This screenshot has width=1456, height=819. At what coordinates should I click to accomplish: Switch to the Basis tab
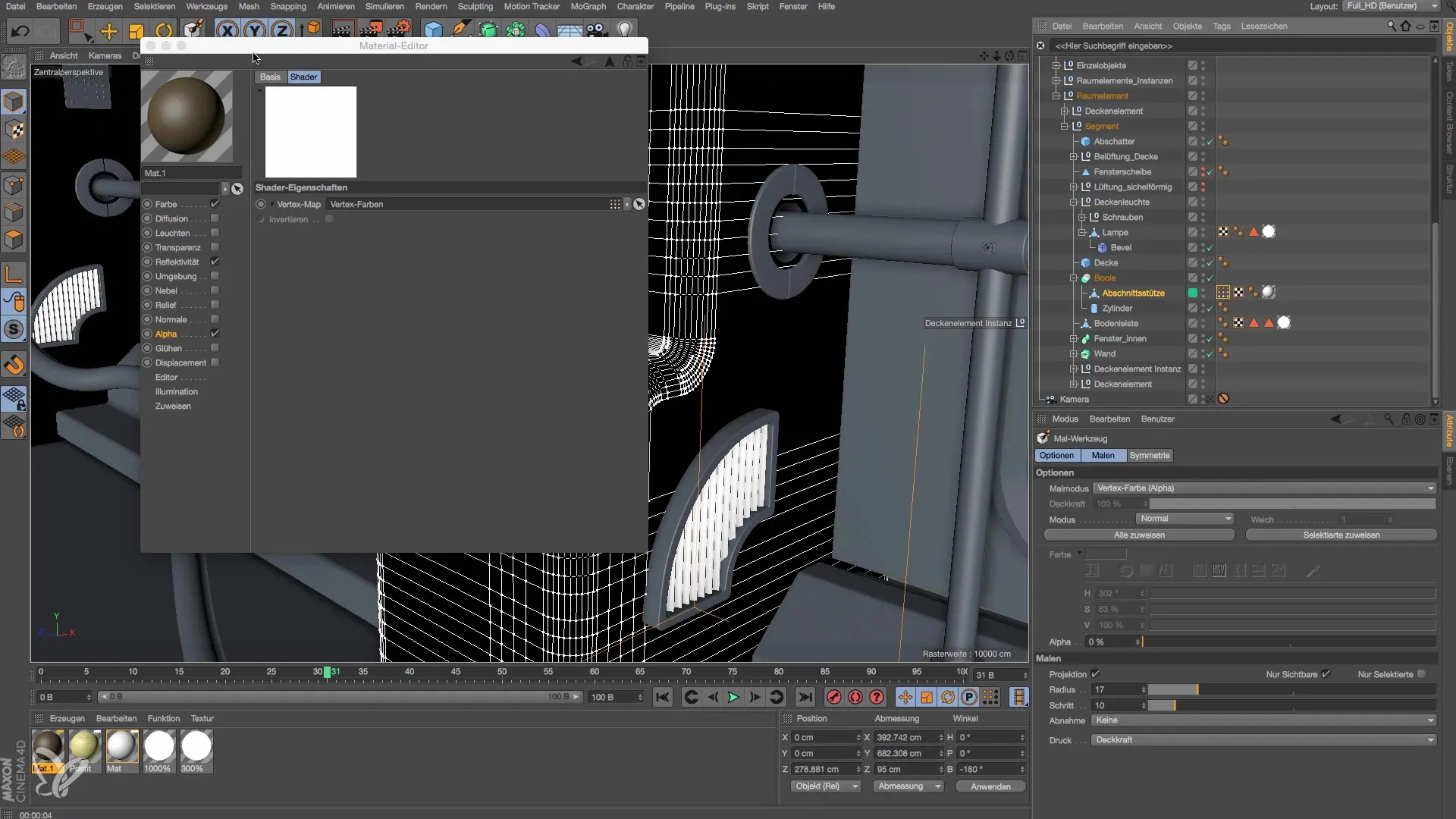270,77
